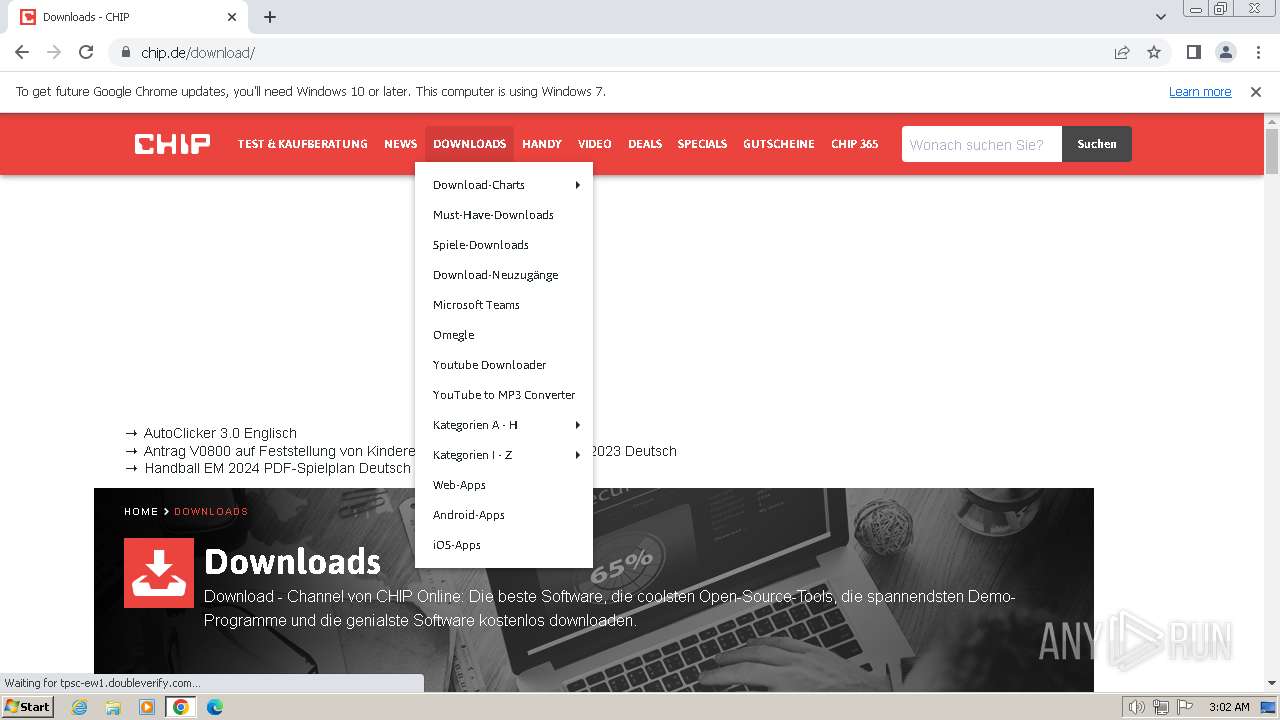The height and width of the screenshot is (720, 1280).
Task: Click the scrollbar down arrow
Action: click(x=1272, y=683)
